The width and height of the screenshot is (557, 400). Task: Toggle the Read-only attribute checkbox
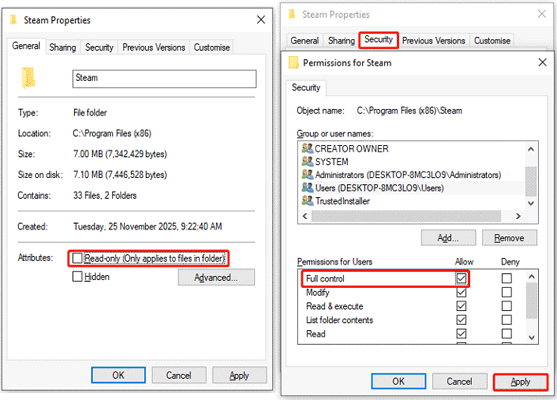tap(77, 258)
